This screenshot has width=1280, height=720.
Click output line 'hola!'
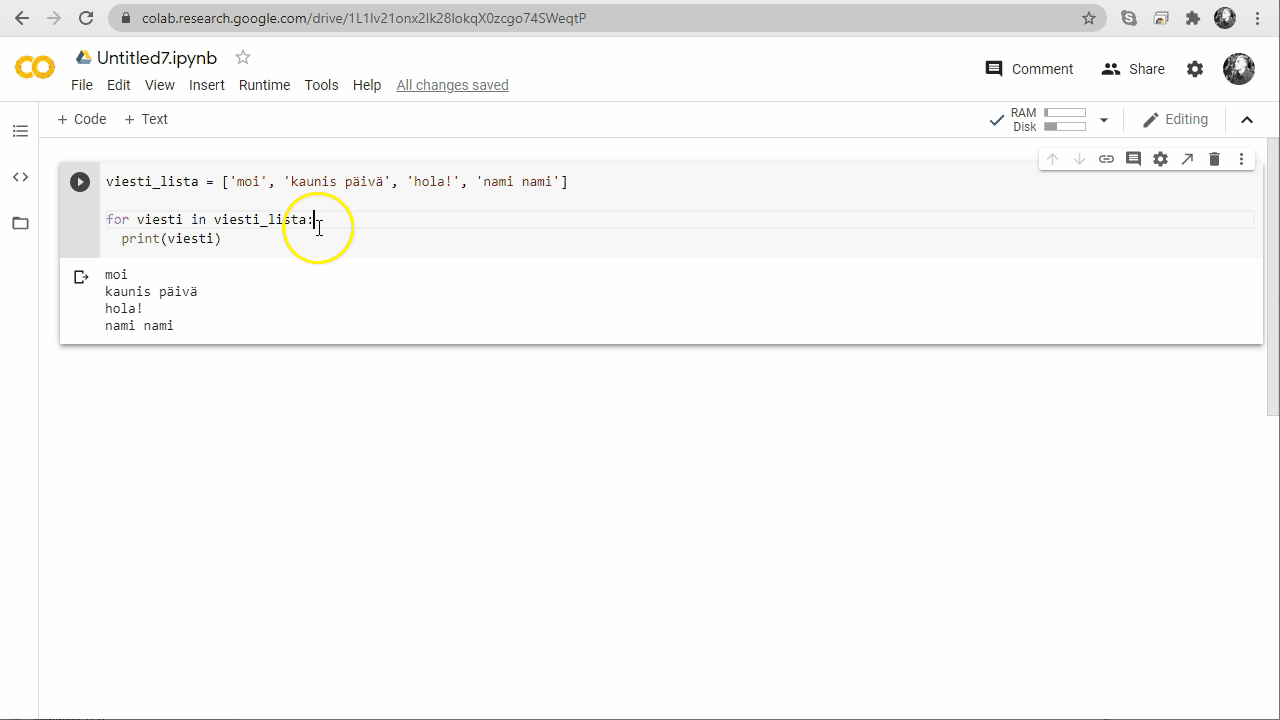tap(124, 309)
